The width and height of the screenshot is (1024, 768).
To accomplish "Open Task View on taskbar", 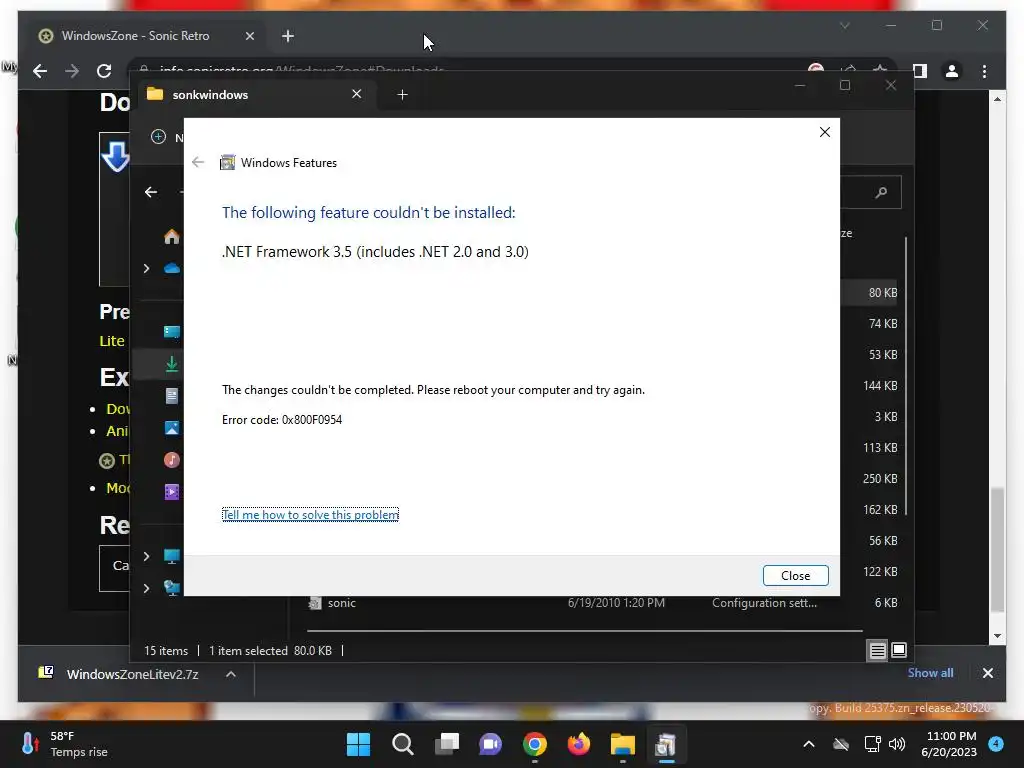I will coord(447,744).
